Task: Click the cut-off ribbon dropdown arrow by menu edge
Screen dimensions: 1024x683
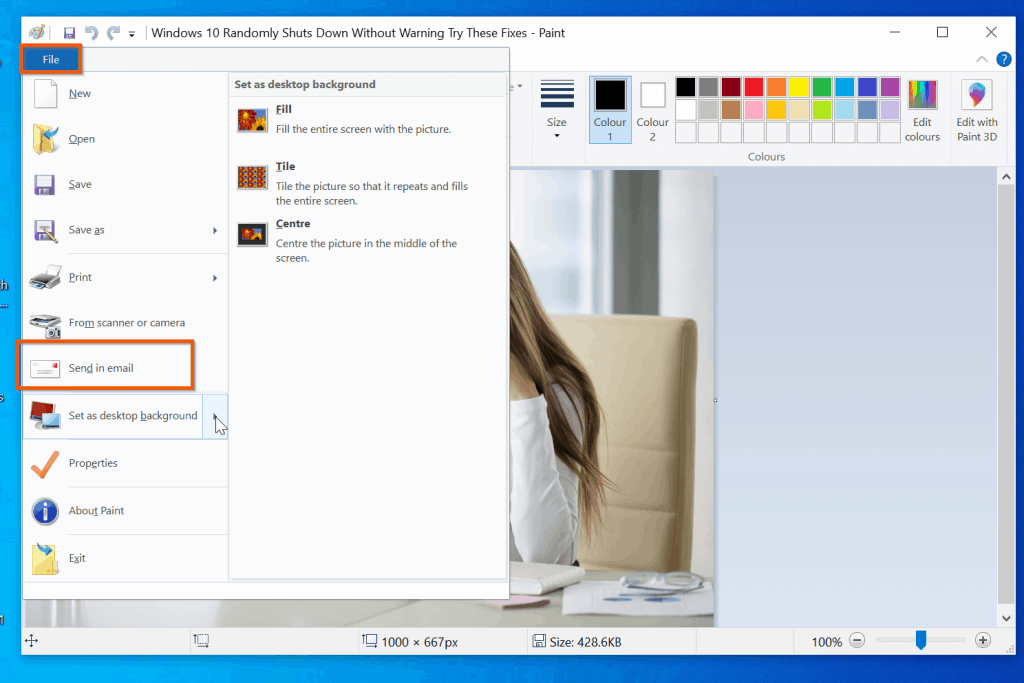Action: [520, 86]
